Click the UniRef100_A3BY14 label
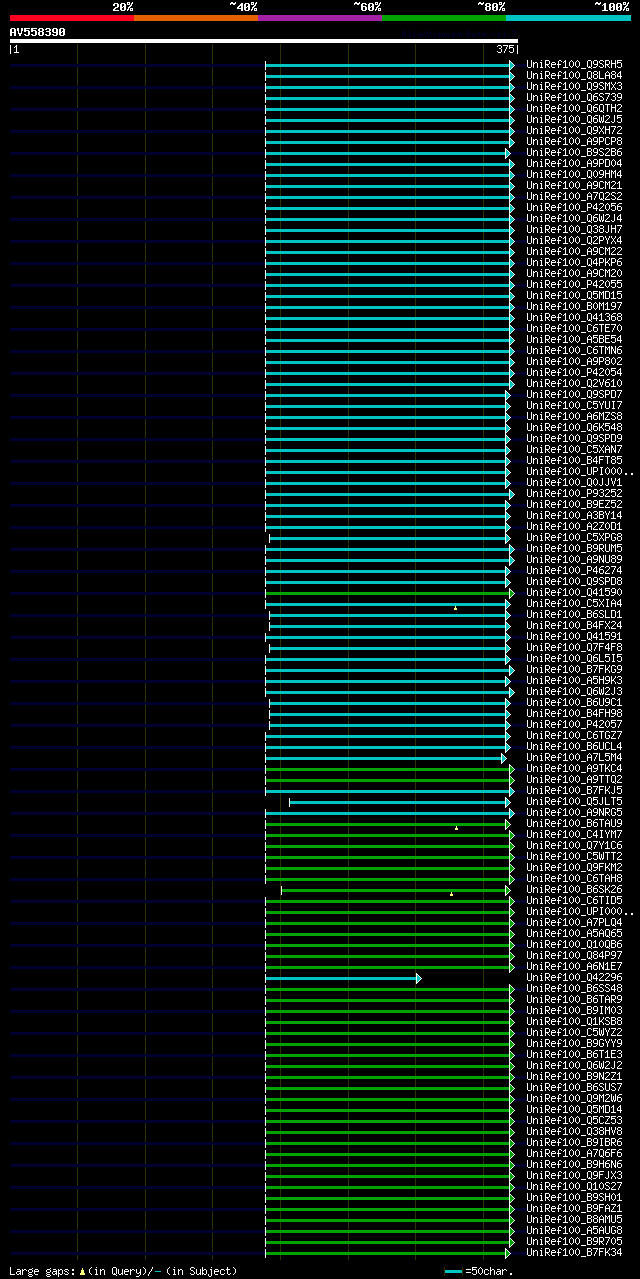The image size is (640, 1279). click(574, 515)
